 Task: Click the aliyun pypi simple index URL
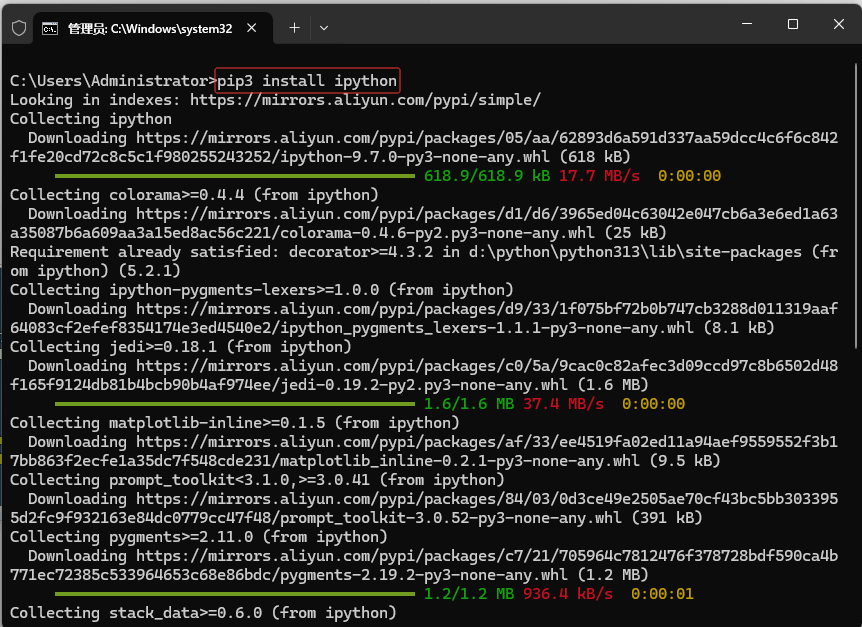pyautogui.click(x=366, y=100)
